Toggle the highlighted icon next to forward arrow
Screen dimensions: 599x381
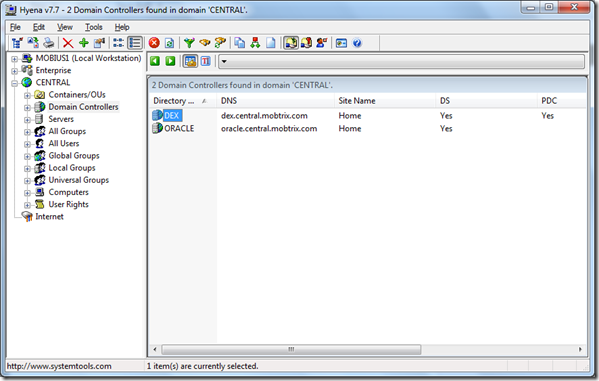pos(190,61)
